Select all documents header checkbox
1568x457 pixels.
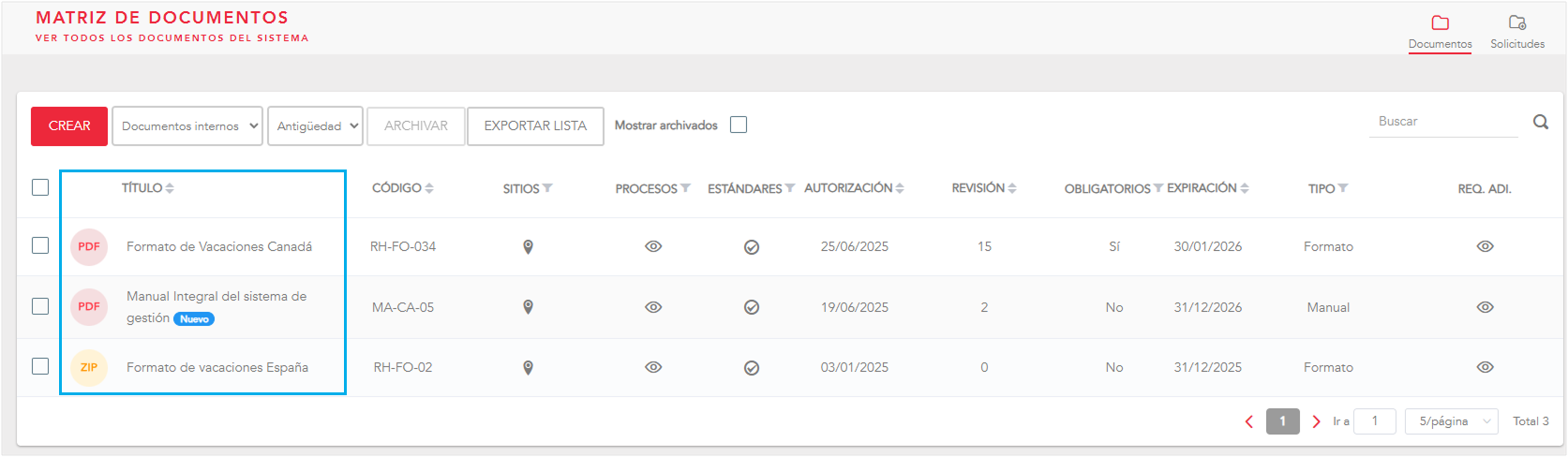40,187
